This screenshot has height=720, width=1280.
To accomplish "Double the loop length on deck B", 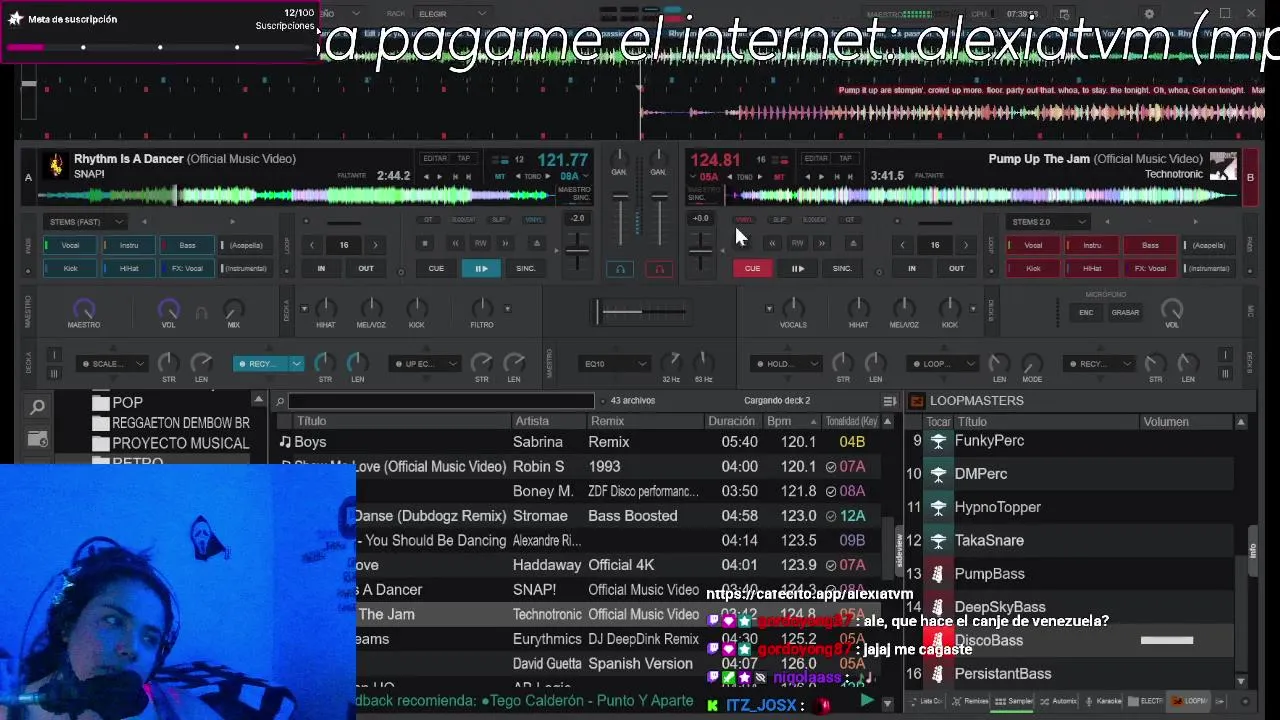I will point(966,245).
